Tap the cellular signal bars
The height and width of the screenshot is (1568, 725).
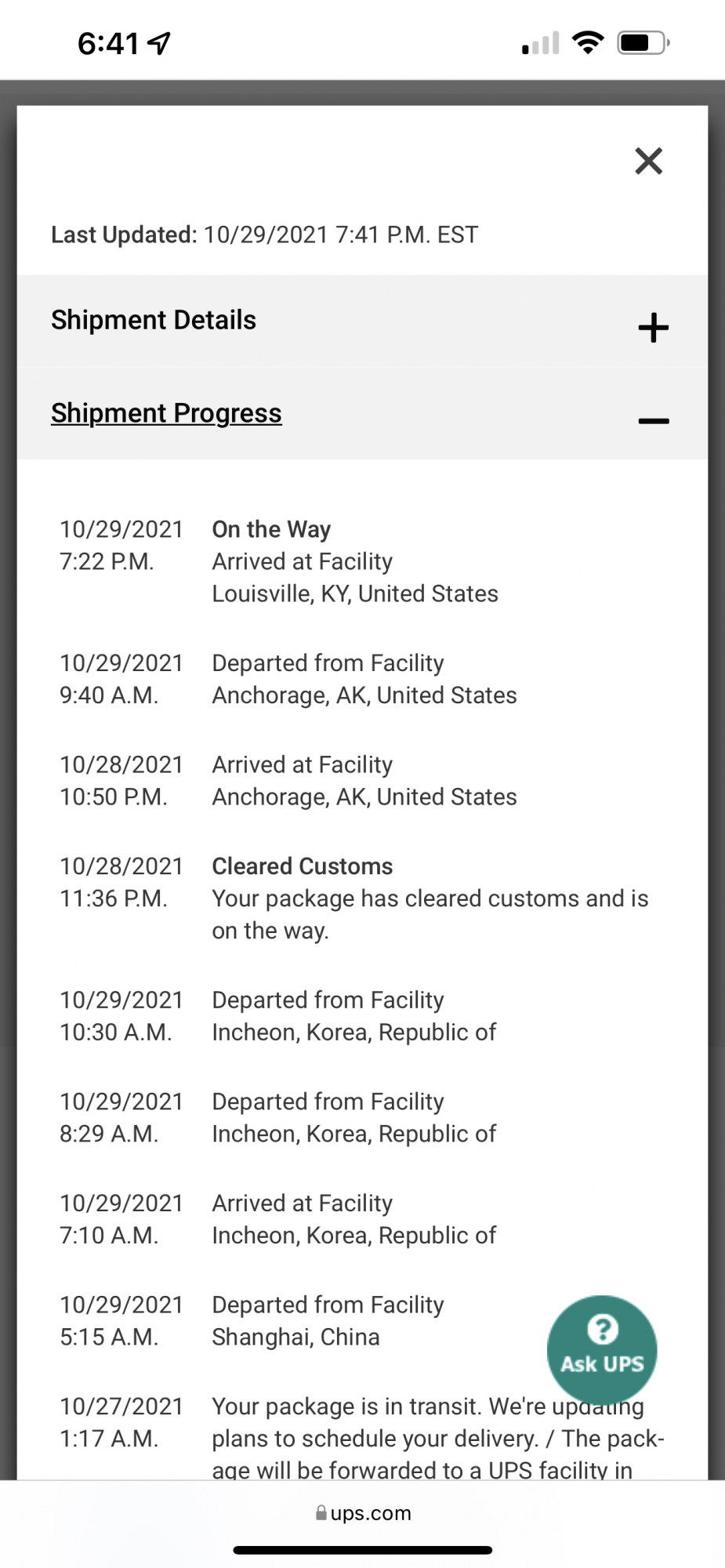tap(541, 44)
